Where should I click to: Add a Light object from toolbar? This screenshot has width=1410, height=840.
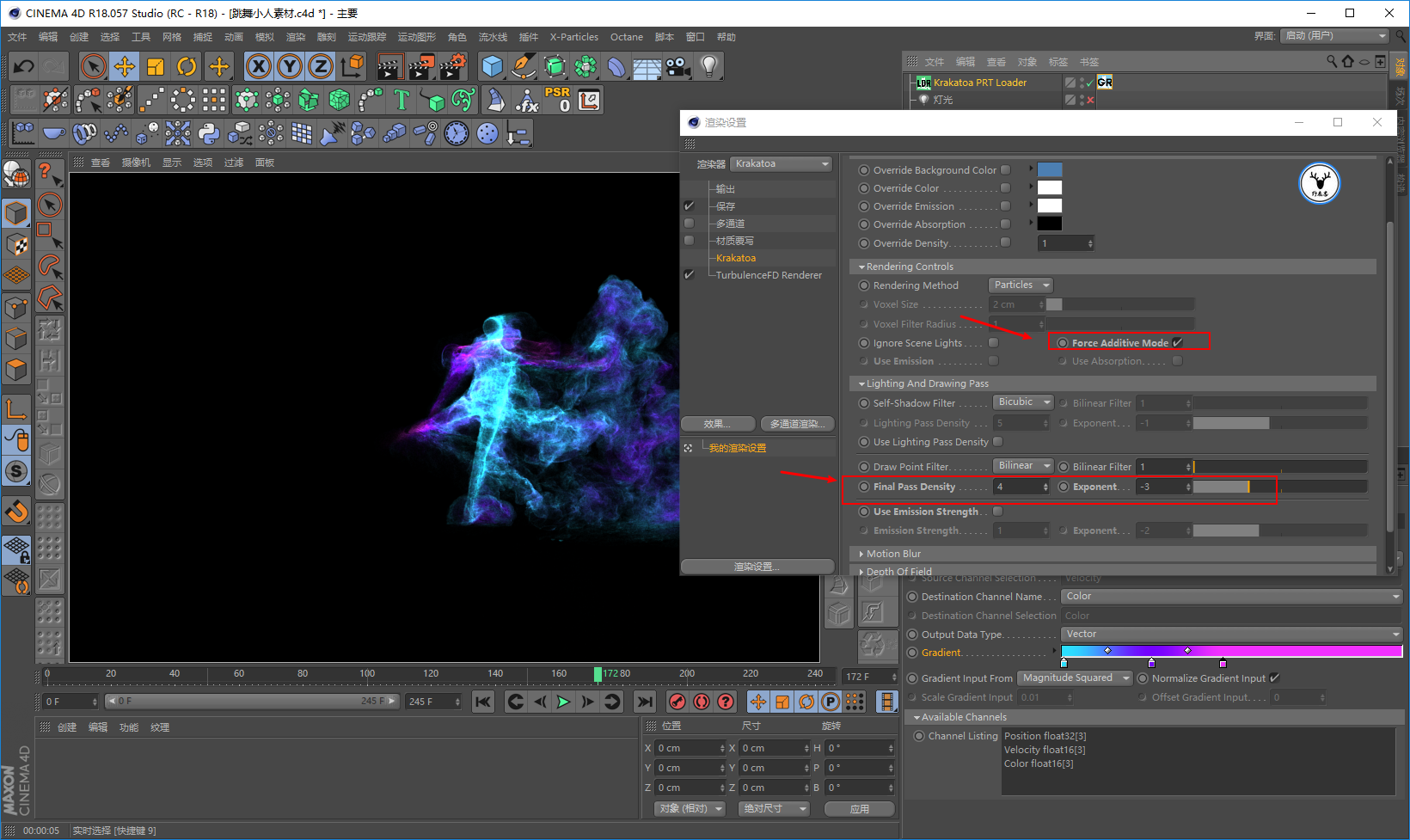[708, 66]
